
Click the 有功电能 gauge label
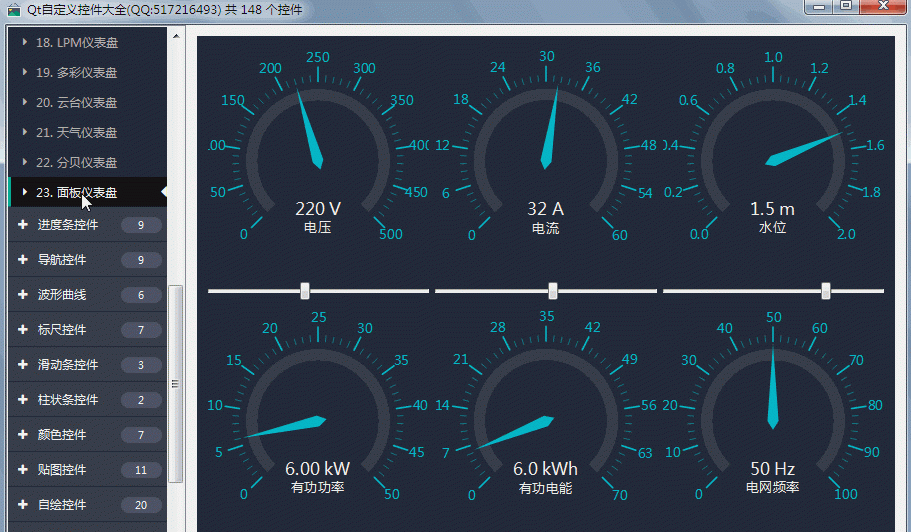546,488
